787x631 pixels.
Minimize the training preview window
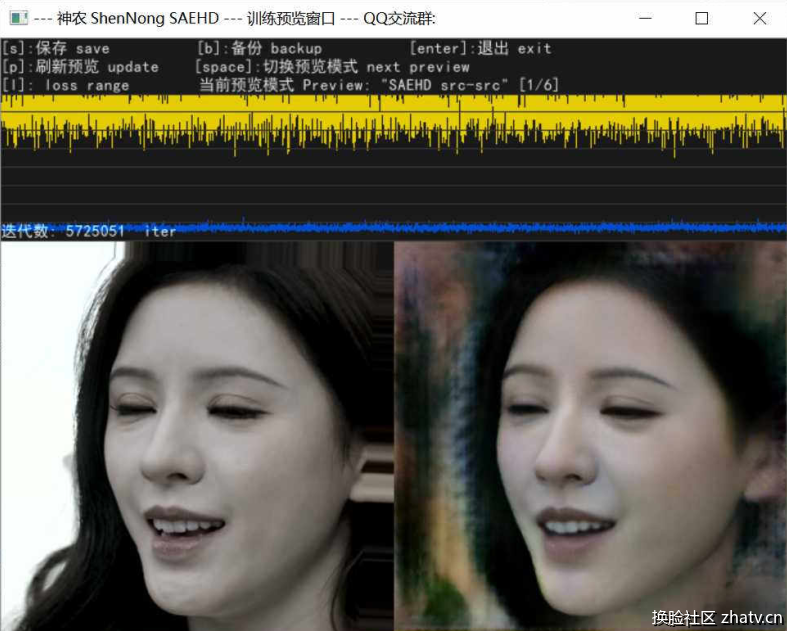point(645,19)
